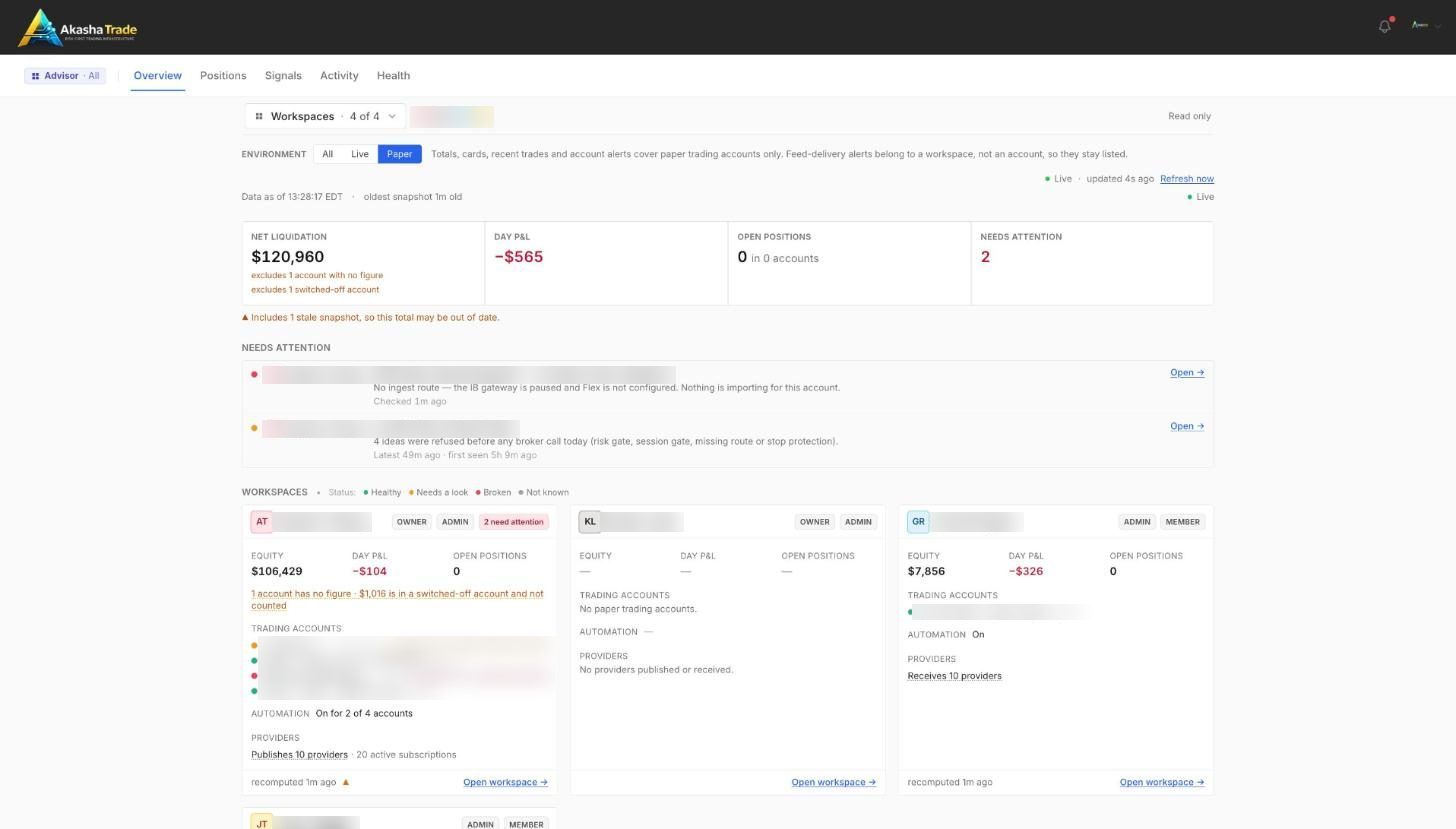The image size is (1456, 829).
Task: Click the orange status dot on refused ideas alert
Action: [x=254, y=428]
